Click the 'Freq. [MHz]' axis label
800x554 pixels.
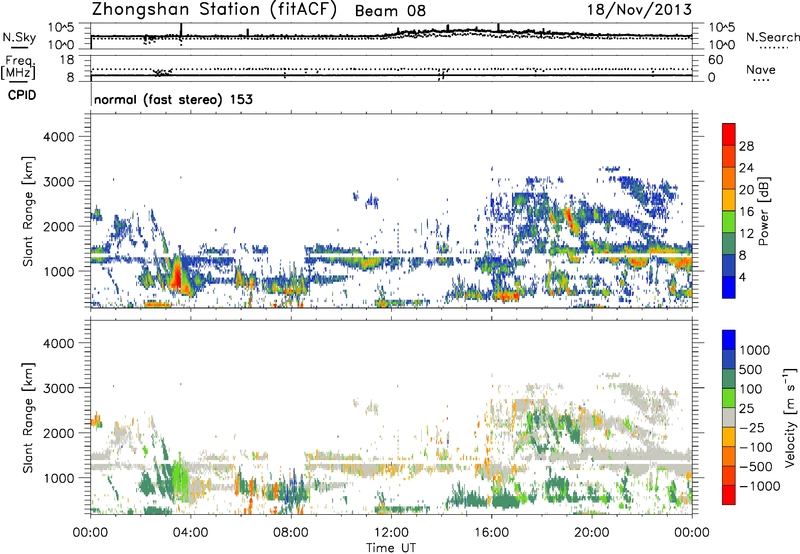18,67
